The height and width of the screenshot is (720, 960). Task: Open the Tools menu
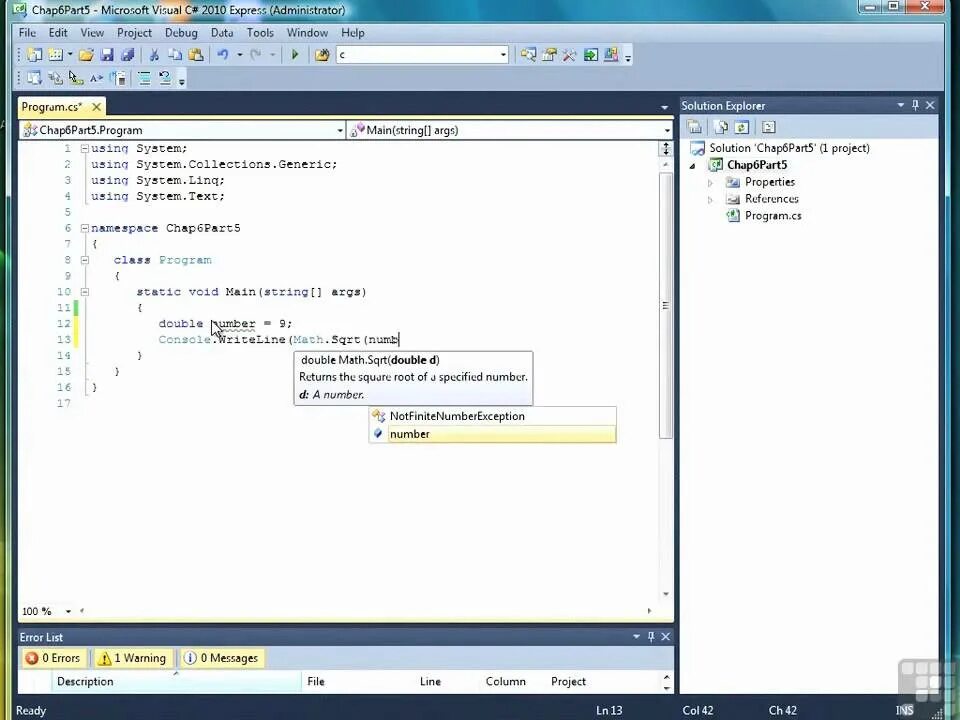(x=260, y=32)
